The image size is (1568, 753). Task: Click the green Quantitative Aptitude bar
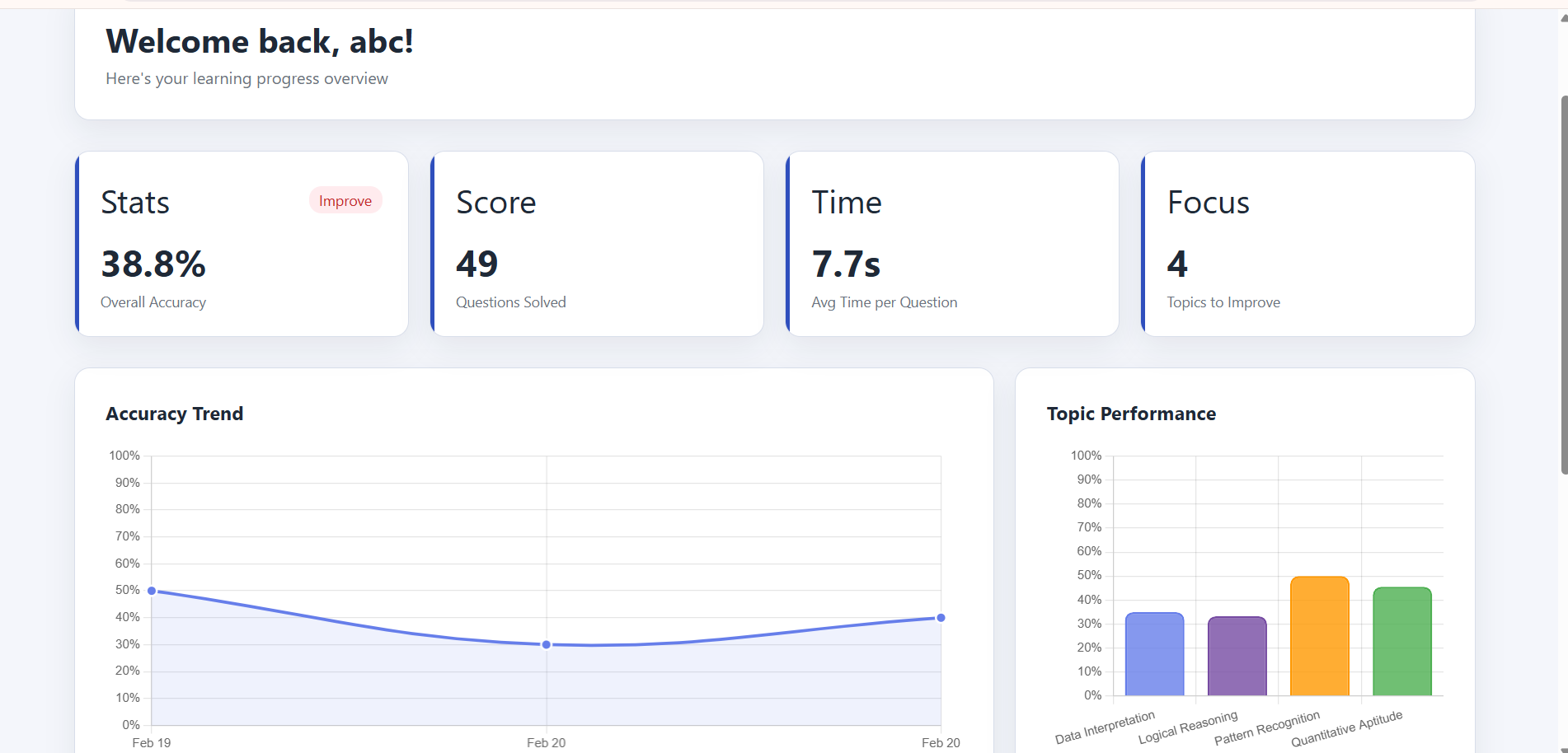pos(1401,641)
